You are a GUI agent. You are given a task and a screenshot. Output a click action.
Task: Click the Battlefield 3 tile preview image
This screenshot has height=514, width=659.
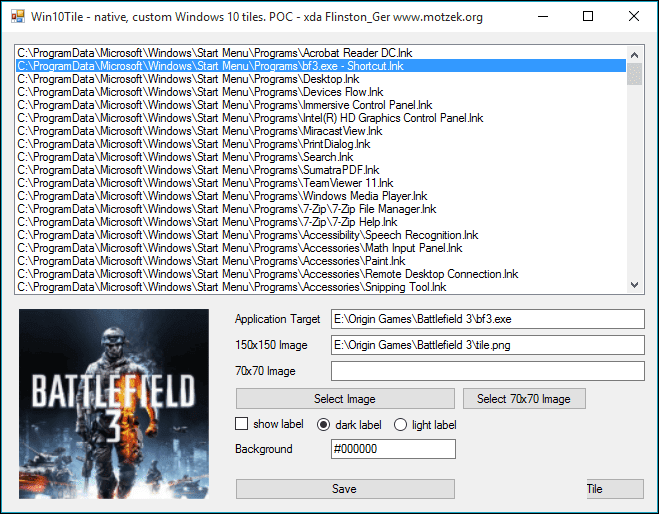(113, 404)
